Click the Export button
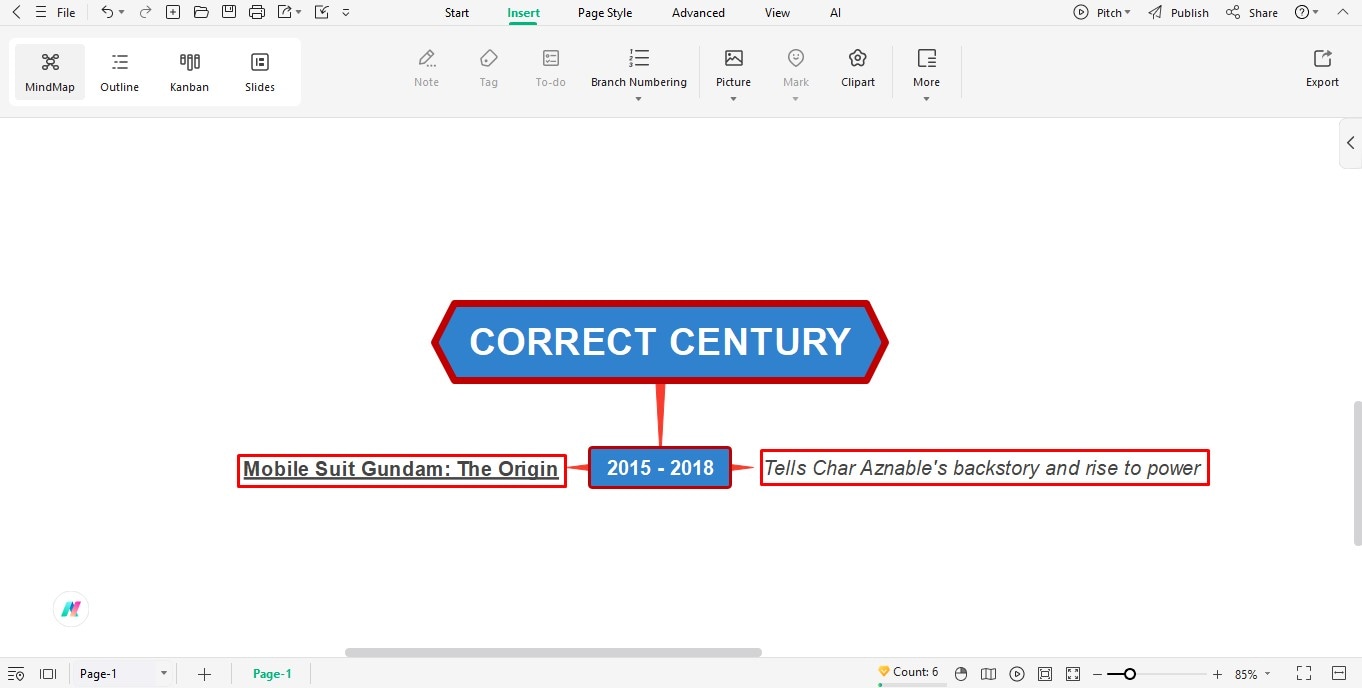Image resolution: width=1362 pixels, height=688 pixels. point(1322,68)
